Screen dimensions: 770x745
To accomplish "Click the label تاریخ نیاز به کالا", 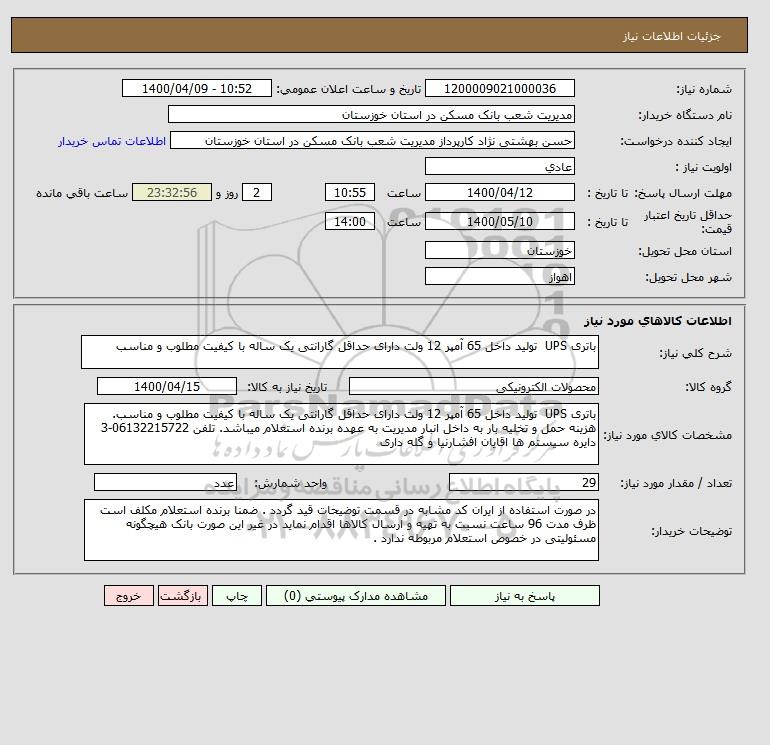I will [287, 387].
